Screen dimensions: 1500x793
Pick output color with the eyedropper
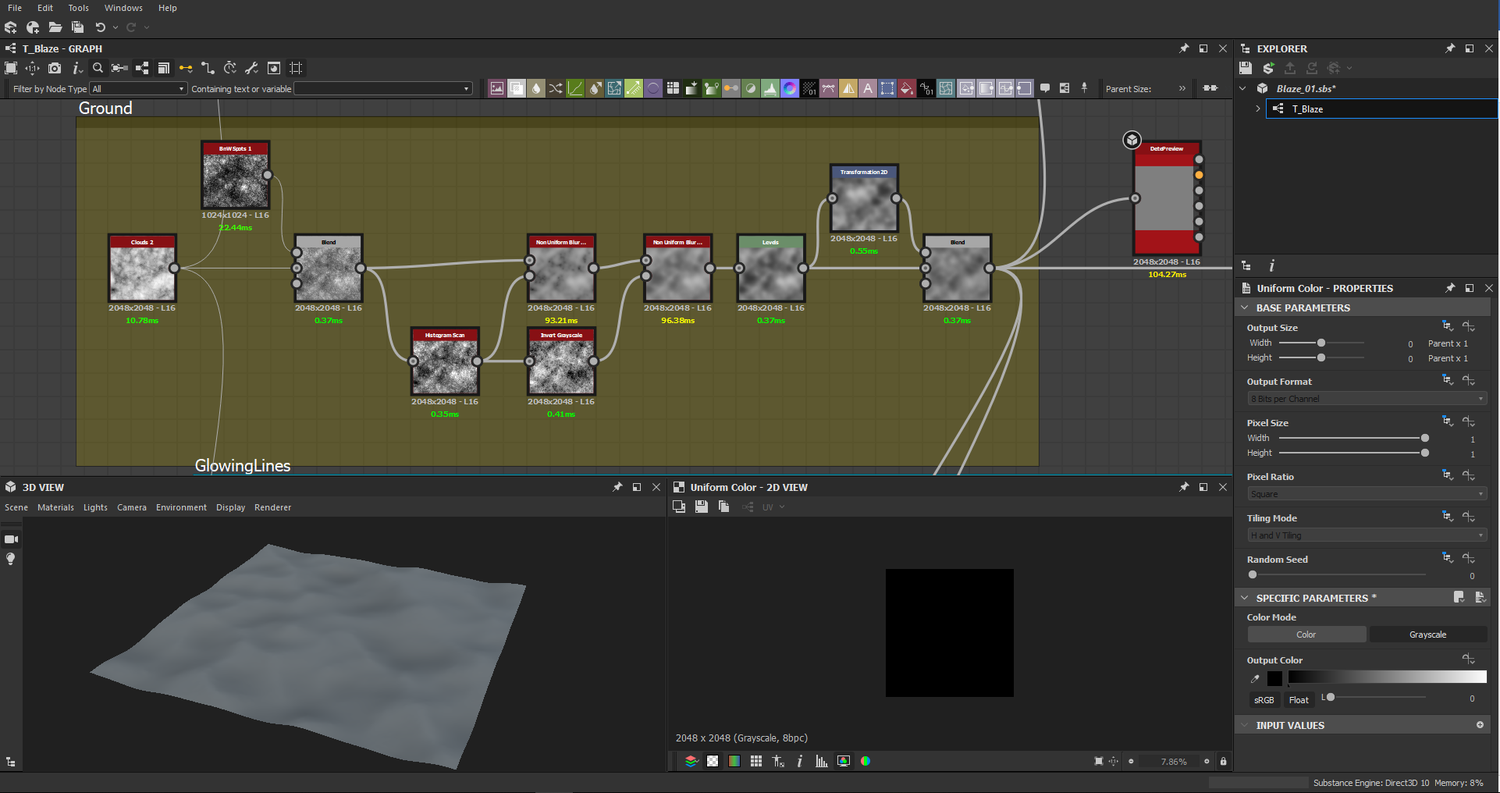[x=1256, y=679]
